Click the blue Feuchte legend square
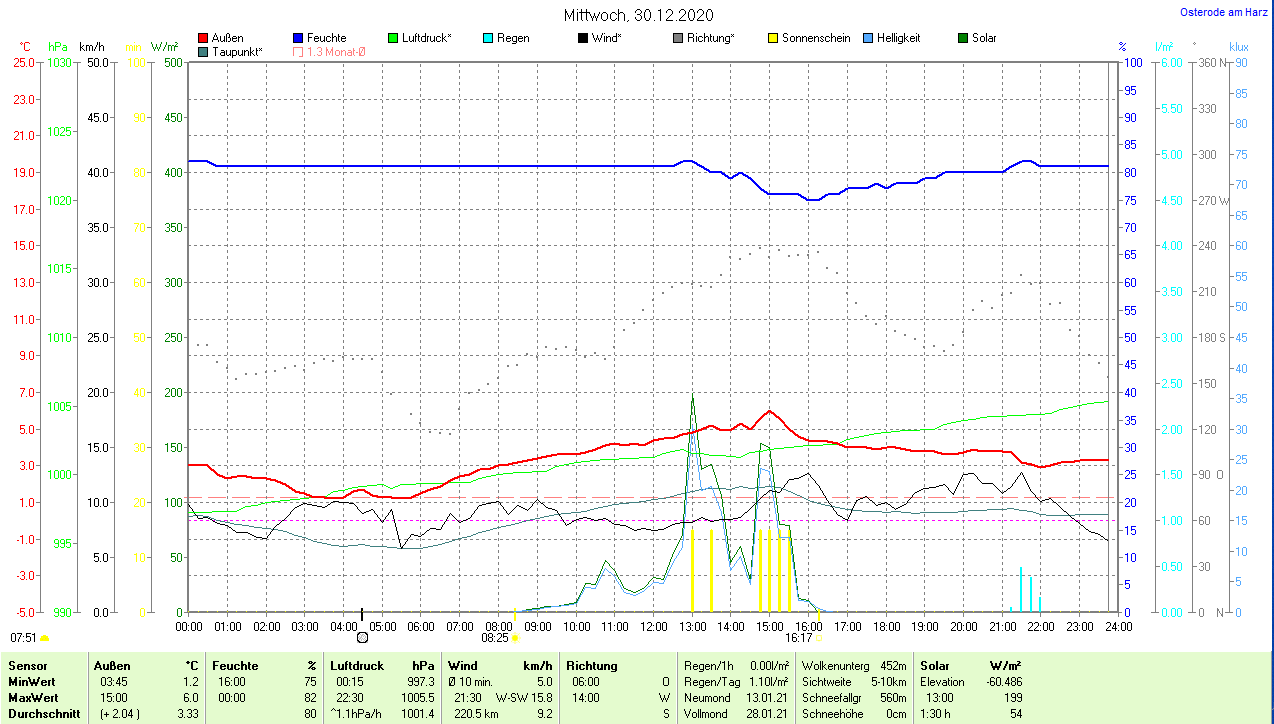This screenshot has width=1274, height=724. click(x=299, y=39)
